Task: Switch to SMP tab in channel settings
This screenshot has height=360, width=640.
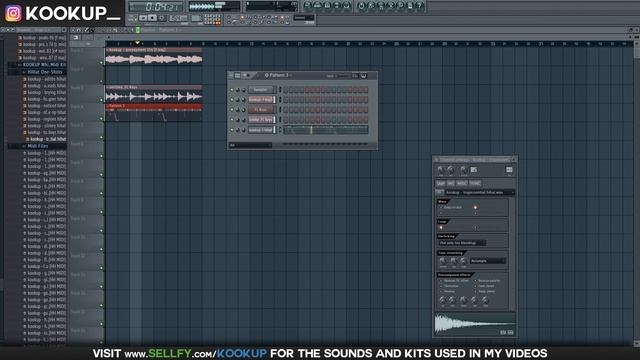Action: 440,183
